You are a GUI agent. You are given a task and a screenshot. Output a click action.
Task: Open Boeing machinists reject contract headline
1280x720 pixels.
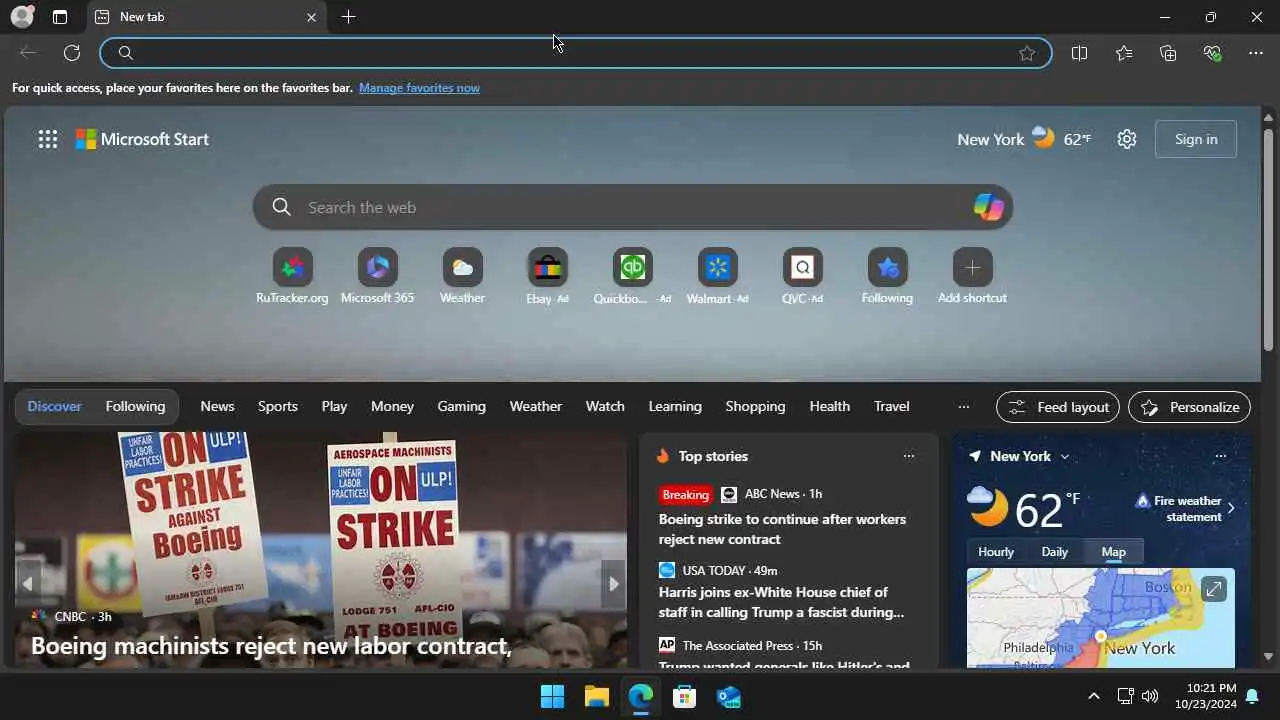pos(271,646)
